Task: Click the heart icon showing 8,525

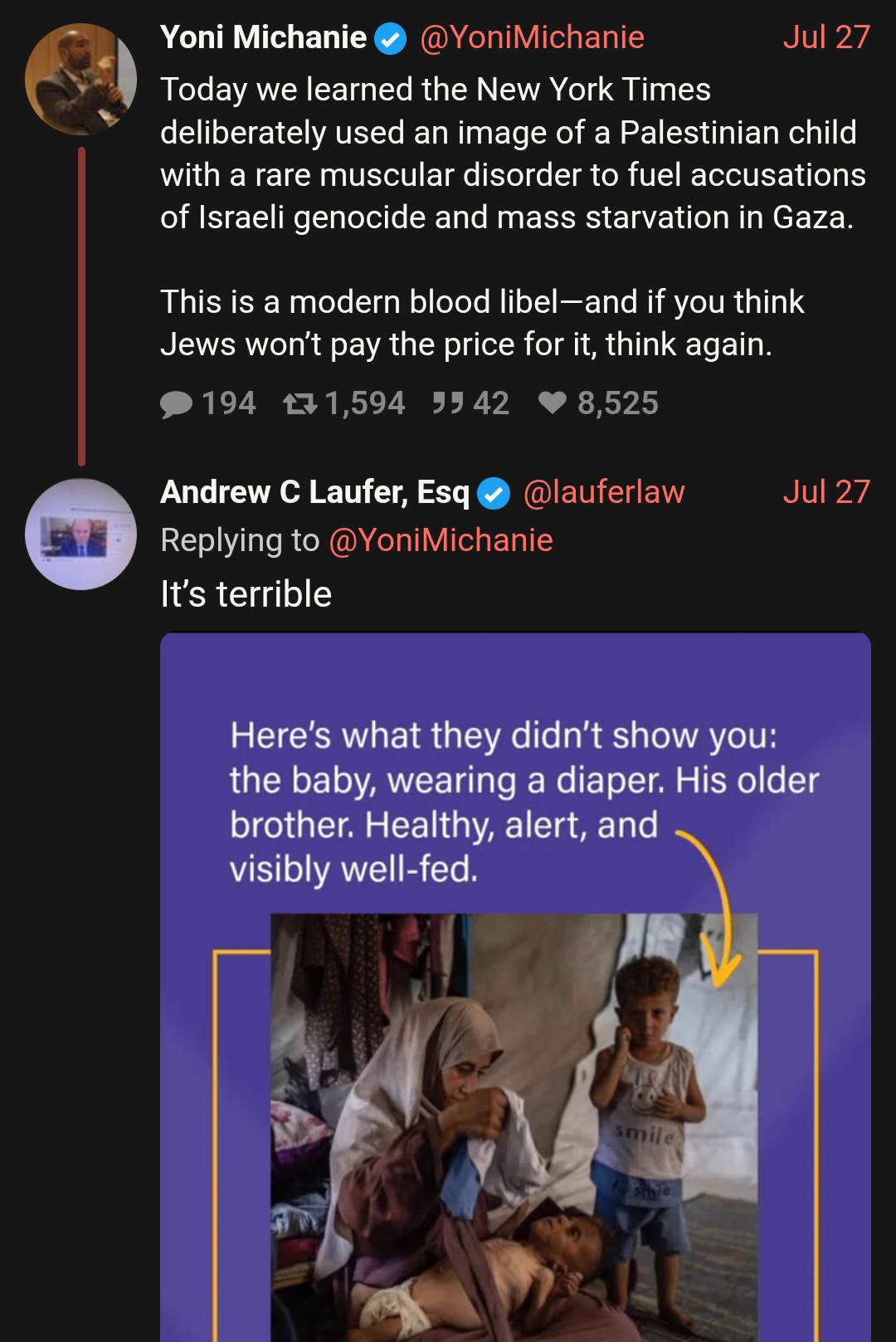Action: (x=553, y=403)
